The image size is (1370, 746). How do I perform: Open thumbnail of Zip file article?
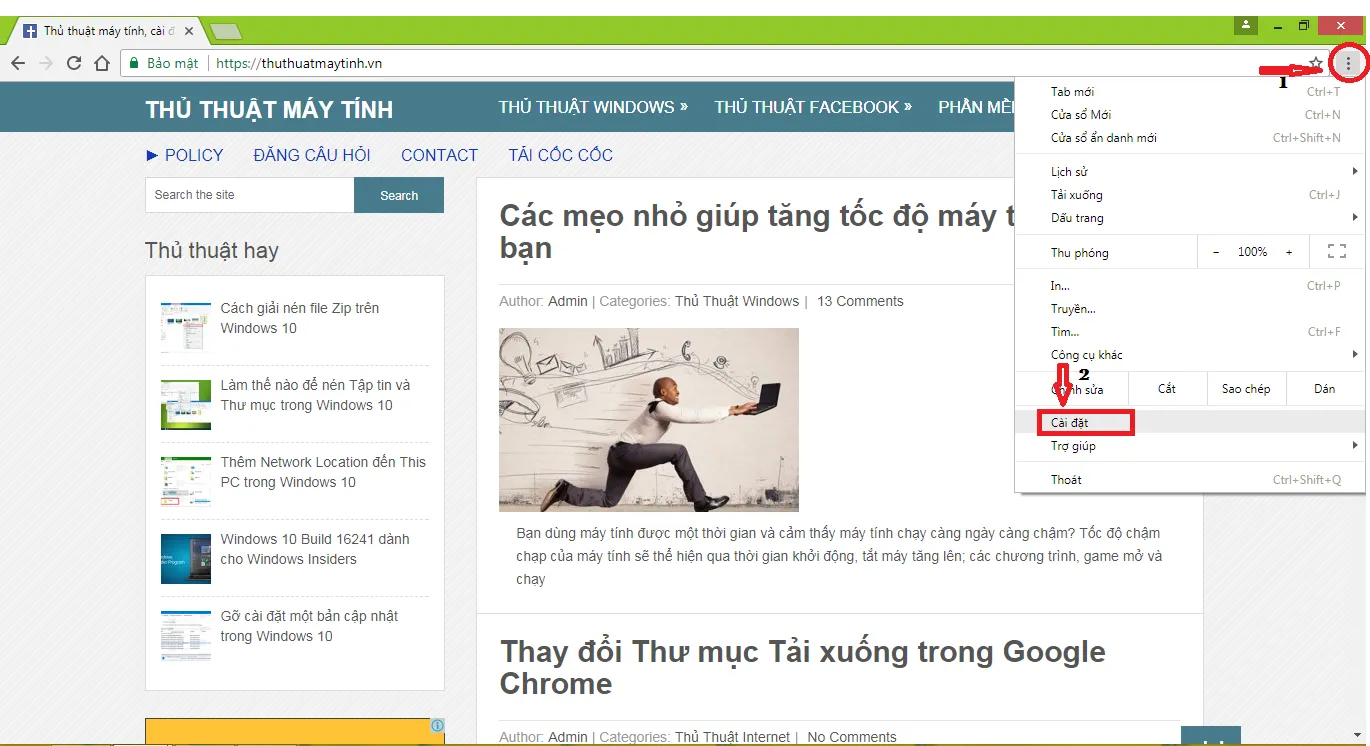tap(186, 327)
